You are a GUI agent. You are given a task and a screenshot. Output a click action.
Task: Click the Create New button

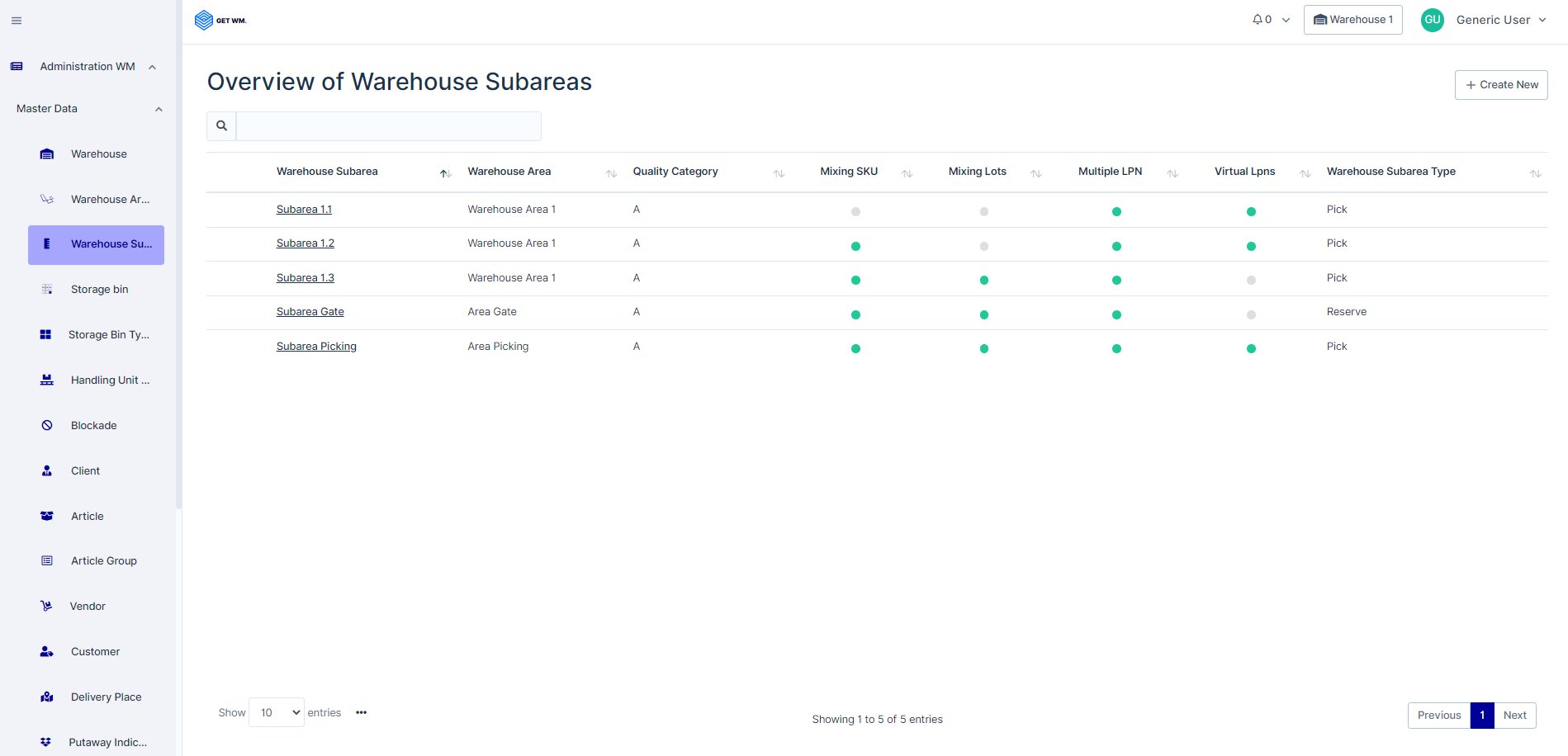(1500, 85)
